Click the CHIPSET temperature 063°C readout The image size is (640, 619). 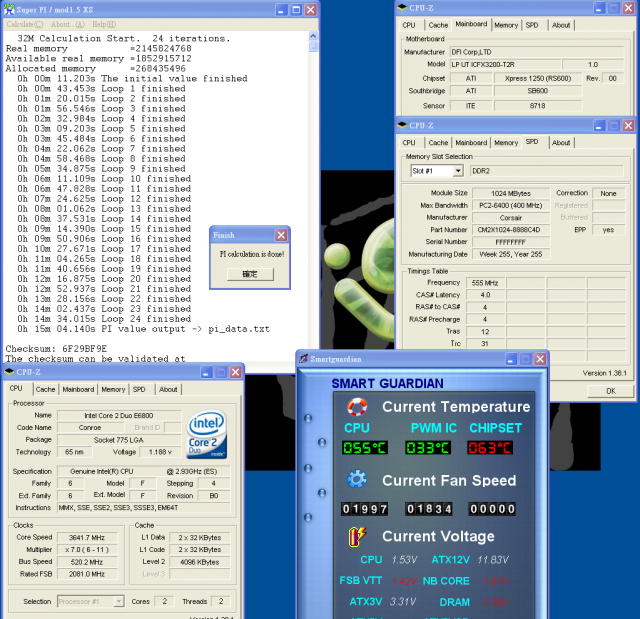(490, 448)
